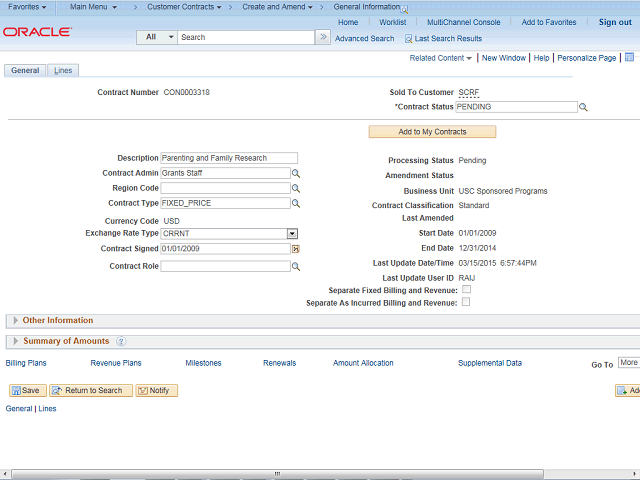Enable Separate Fixed Billing and Revenue

pyautogui.click(x=466, y=290)
